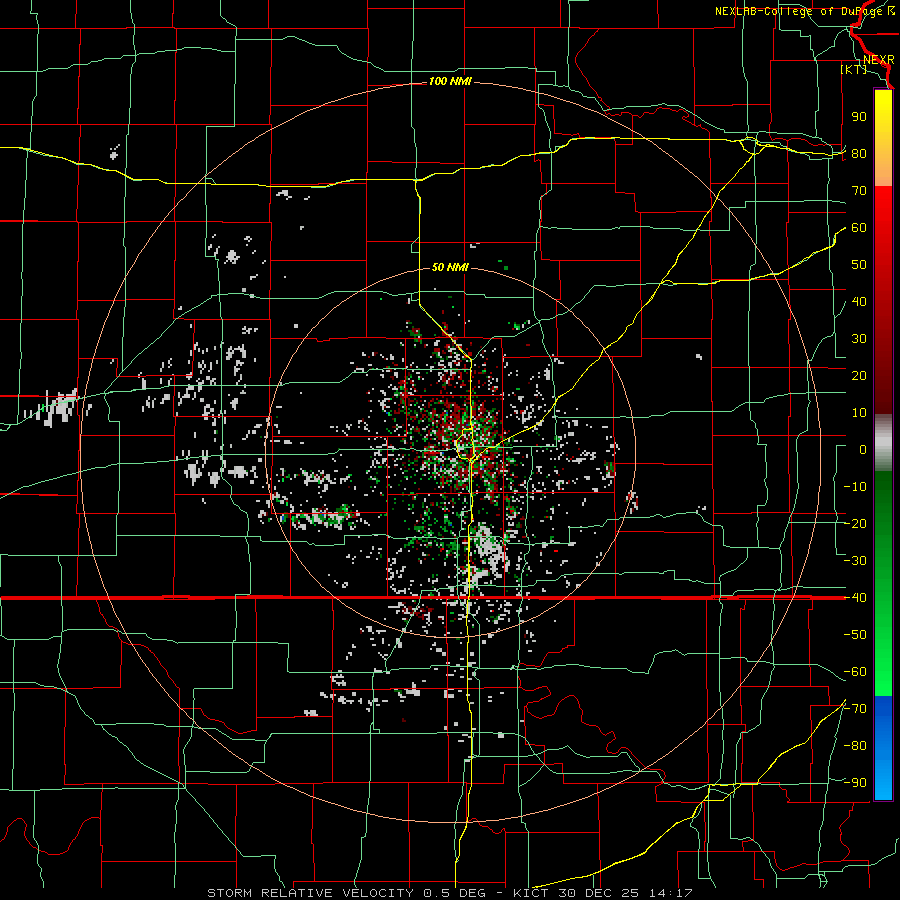Click the 30 DEC 25 date in caption
900x900 pixels.
click(597, 893)
